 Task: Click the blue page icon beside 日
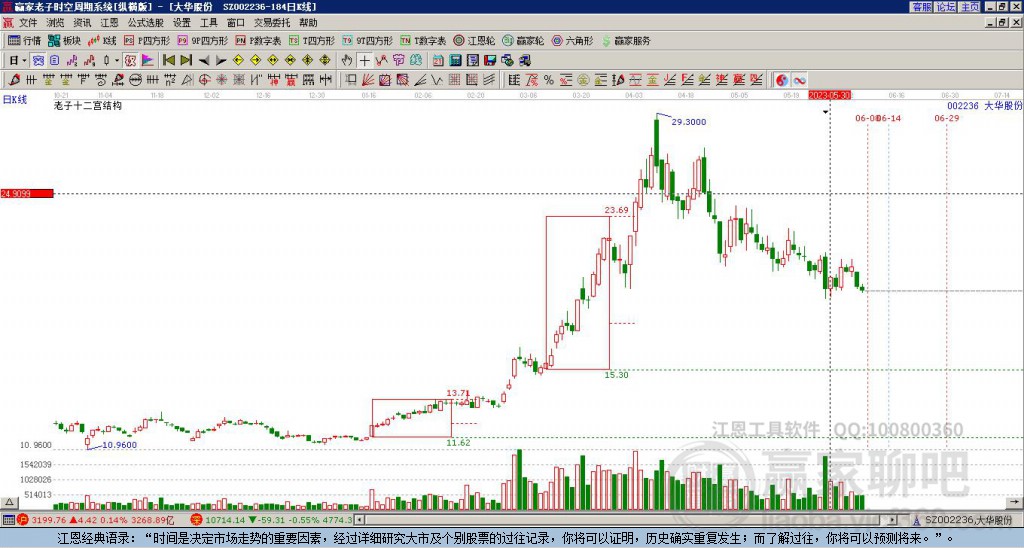(x=54, y=61)
